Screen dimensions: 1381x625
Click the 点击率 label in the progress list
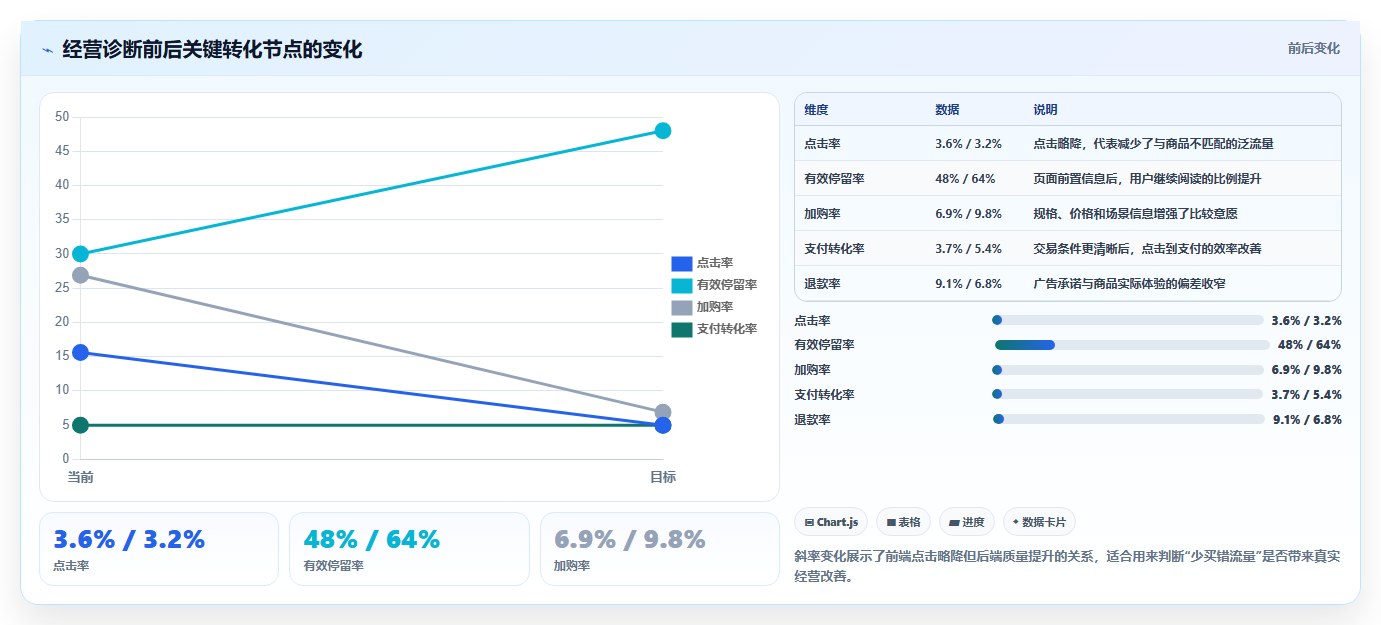tap(812, 321)
